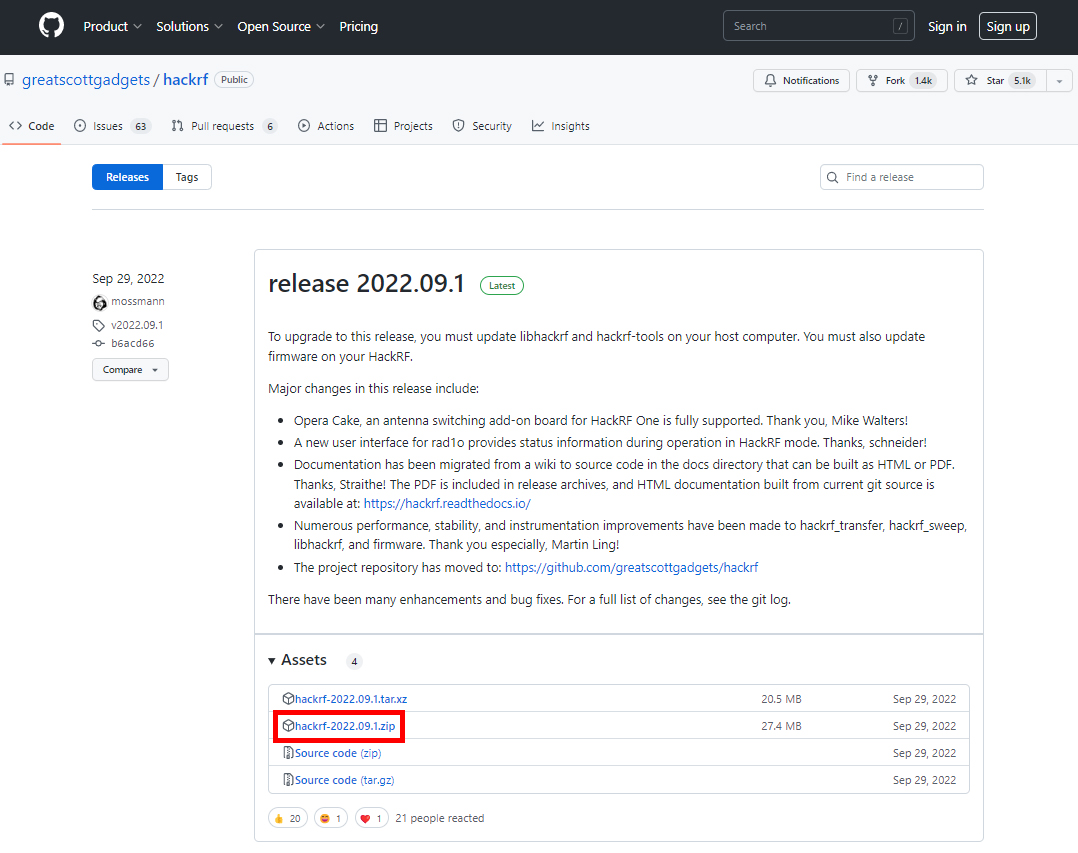1078x853 pixels.
Task: Open the greatscottgadgets owner link
Action: pos(86,80)
